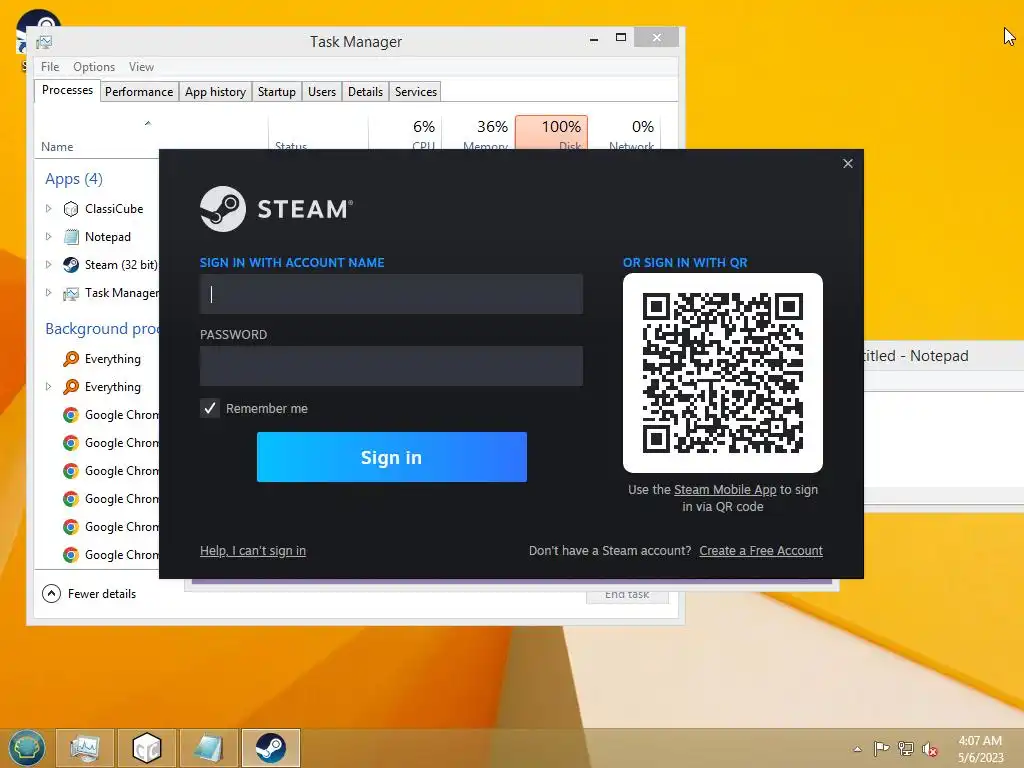Screen dimensions: 1024x768
Task: Expand Notepad process group
Action: [48, 236]
